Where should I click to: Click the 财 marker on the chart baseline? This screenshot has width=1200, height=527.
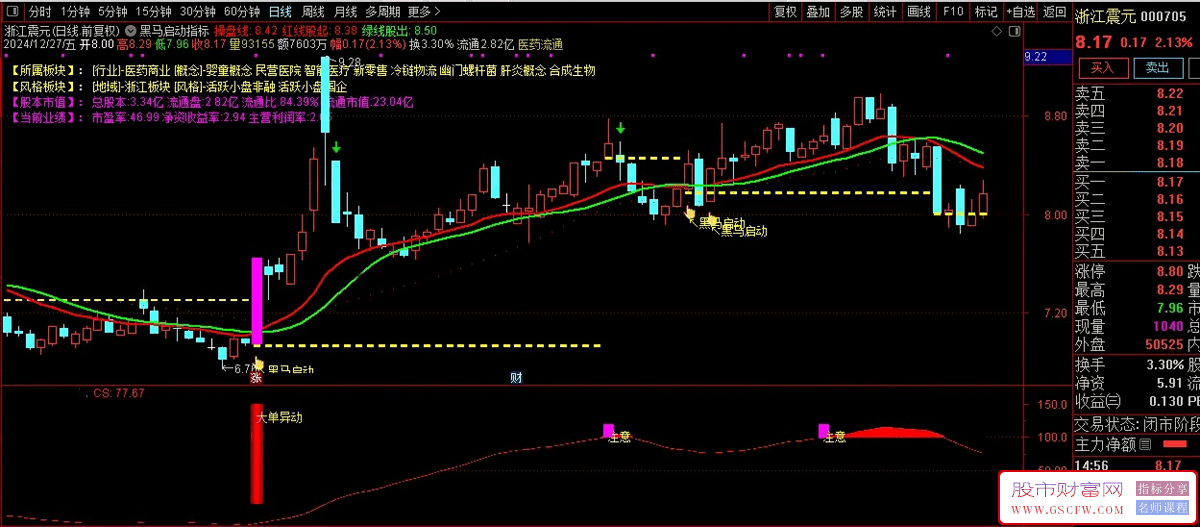click(x=516, y=377)
